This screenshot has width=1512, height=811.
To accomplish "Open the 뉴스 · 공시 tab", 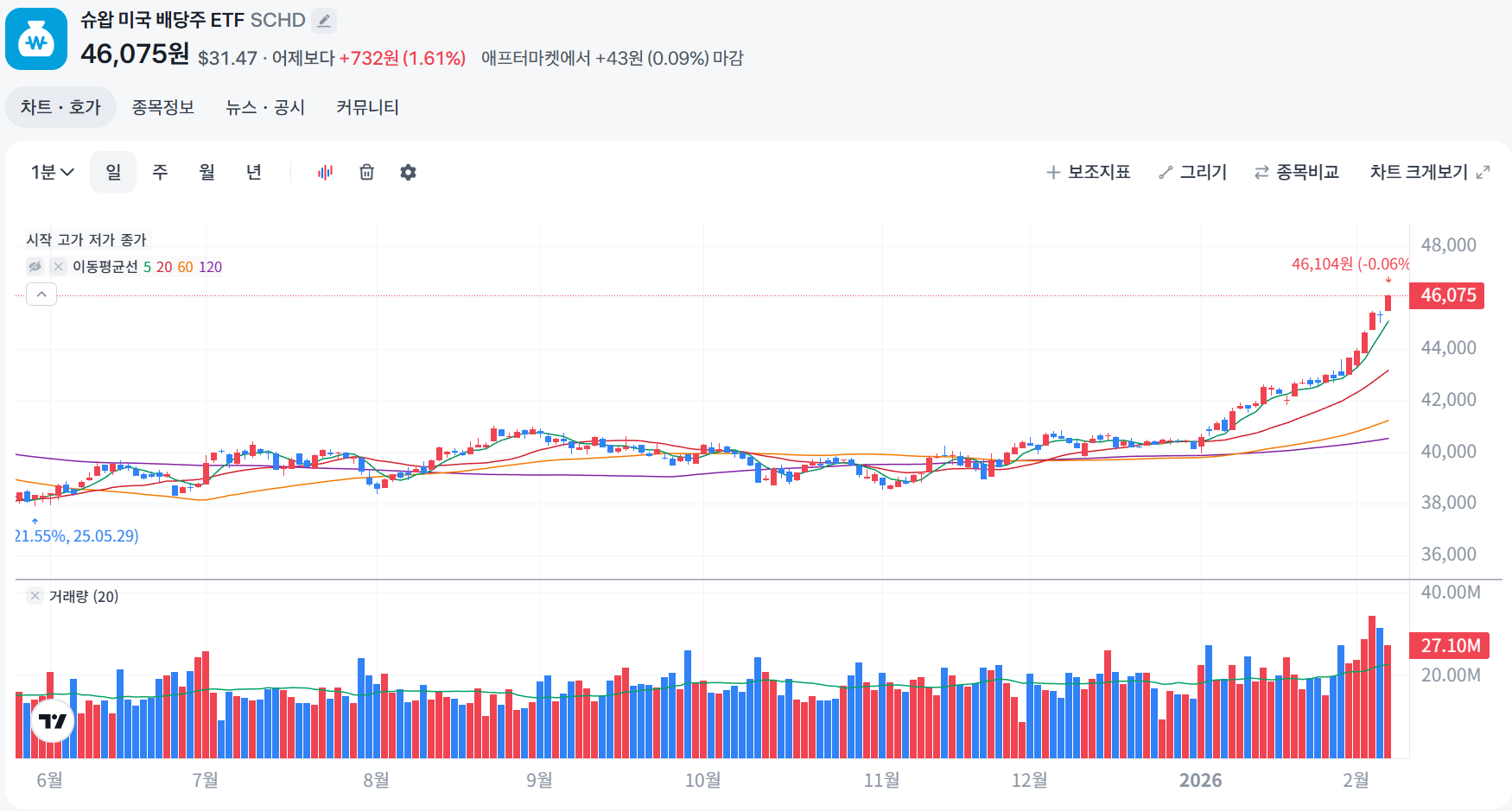I will pyautogui.click(x=265, y=107).
